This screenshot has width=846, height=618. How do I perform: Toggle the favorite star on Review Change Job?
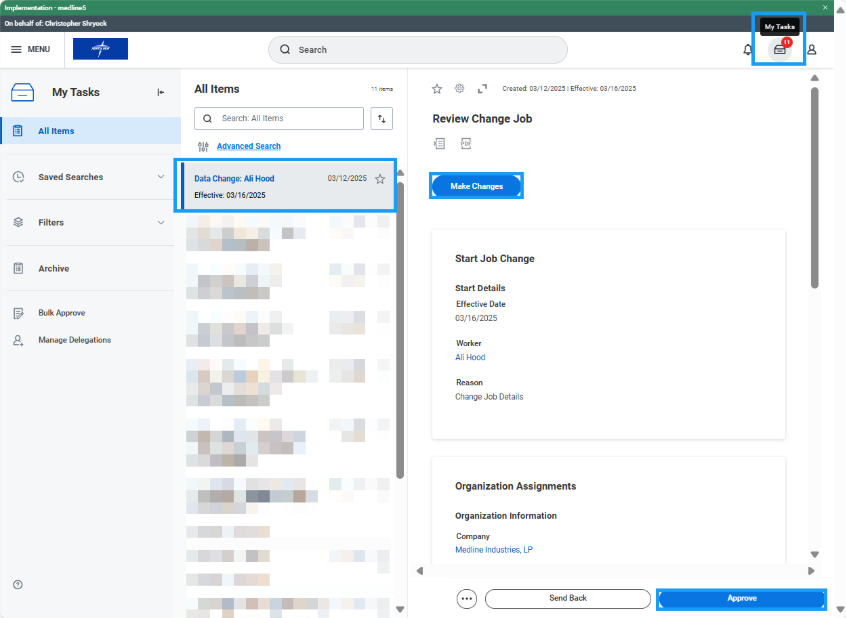436,88
